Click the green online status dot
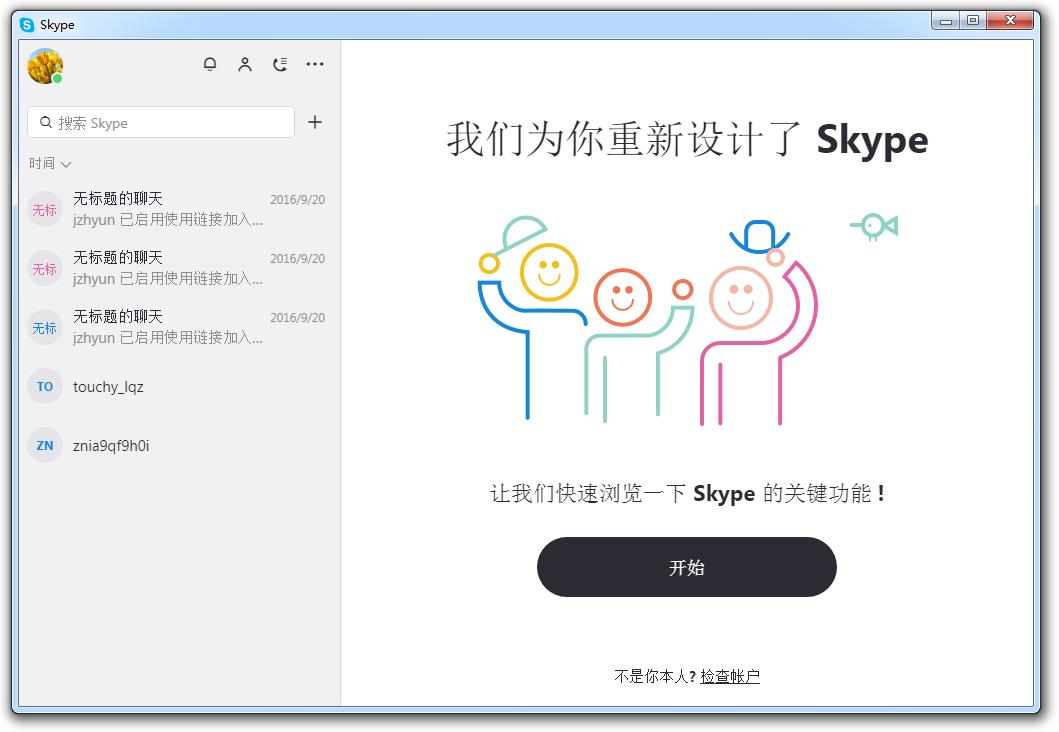Viewport: 1059px width, 732px height. coord(58,78)
